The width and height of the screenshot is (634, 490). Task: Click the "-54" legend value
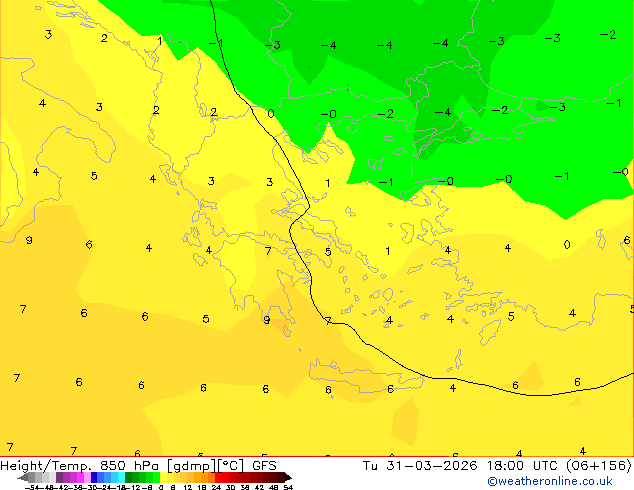[x=32, y=487]
